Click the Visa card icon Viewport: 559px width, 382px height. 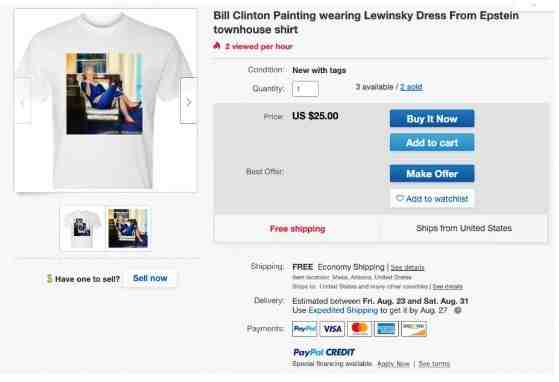click(x=332, y=329)
